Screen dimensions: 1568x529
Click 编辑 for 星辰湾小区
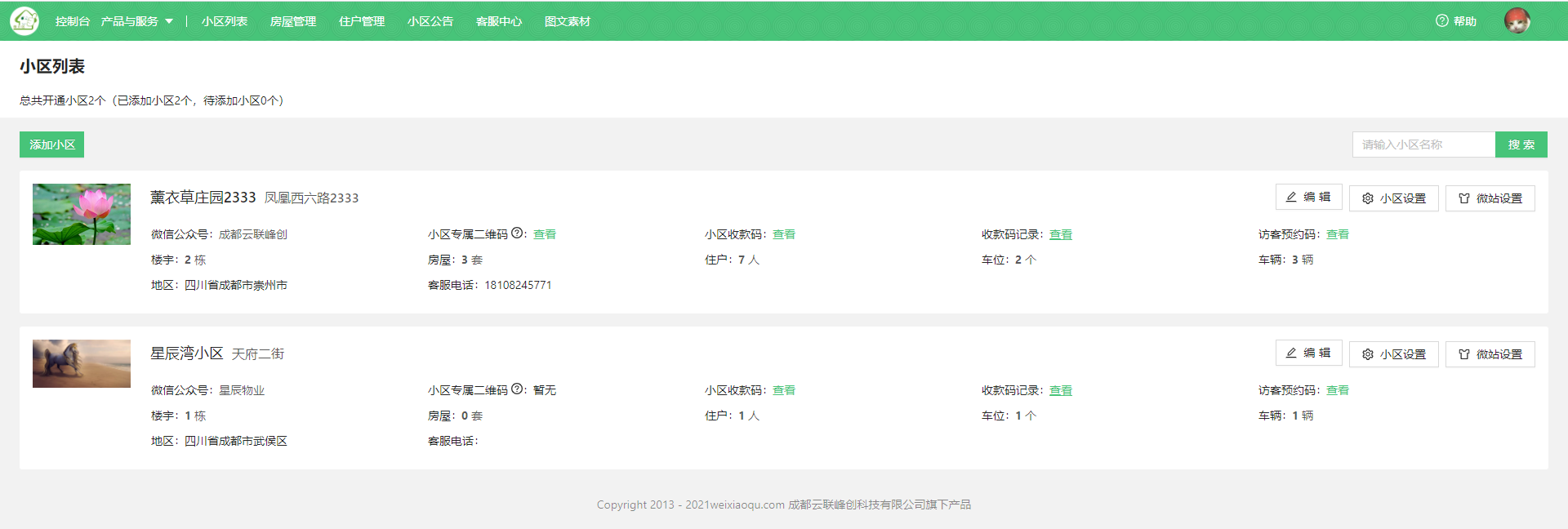[1308, 353]
